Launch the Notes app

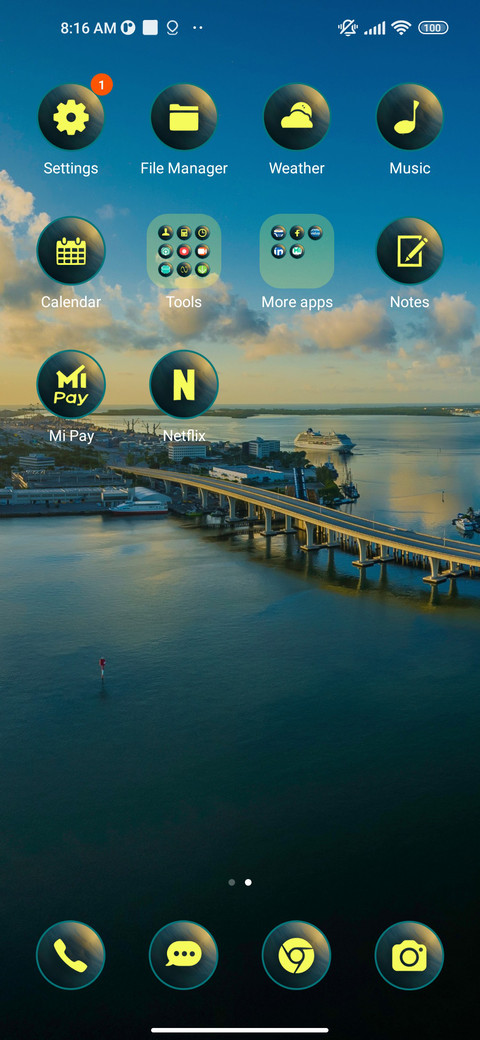(x=409, y=251)
